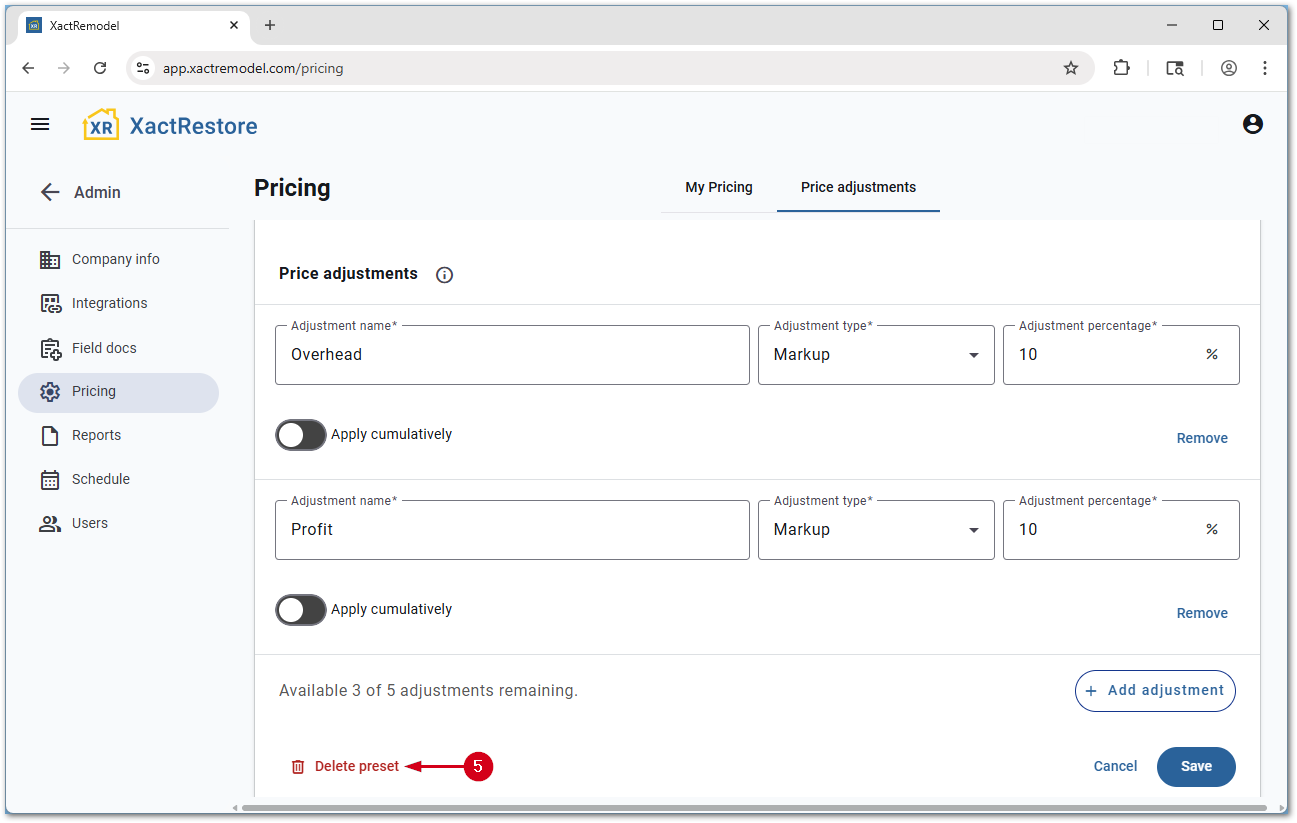
Task: Expand Adjustment type dropdown for Overhead
Action: point(875,355)
